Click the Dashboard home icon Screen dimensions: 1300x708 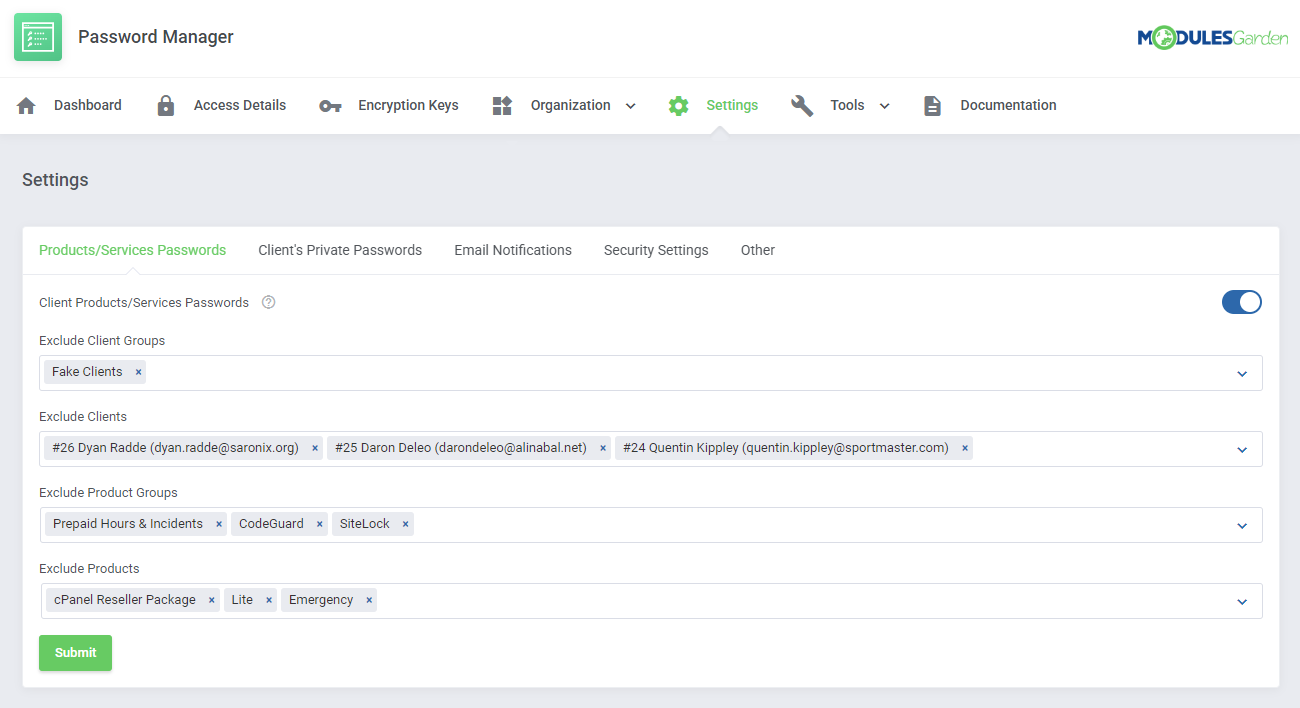point(26,106)
